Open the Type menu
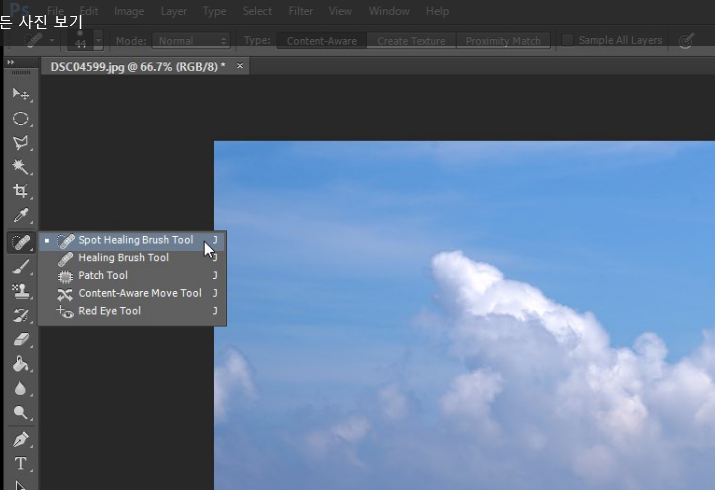Screen dimensions: 715x490 point(214,11)
